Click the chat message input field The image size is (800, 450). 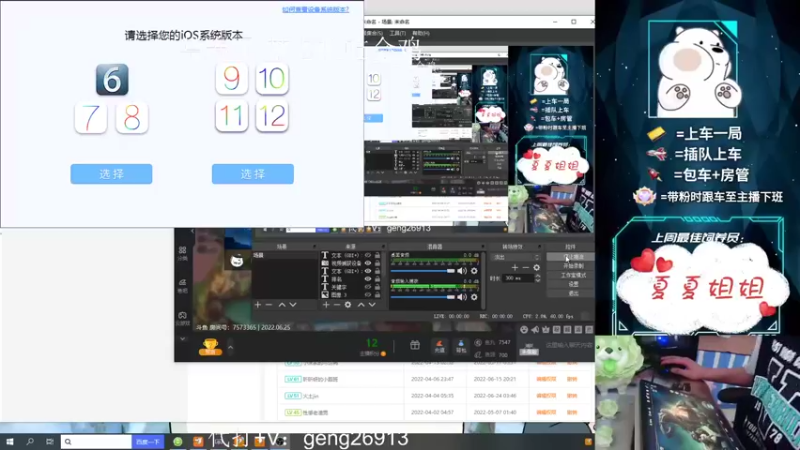coord(568,346)
